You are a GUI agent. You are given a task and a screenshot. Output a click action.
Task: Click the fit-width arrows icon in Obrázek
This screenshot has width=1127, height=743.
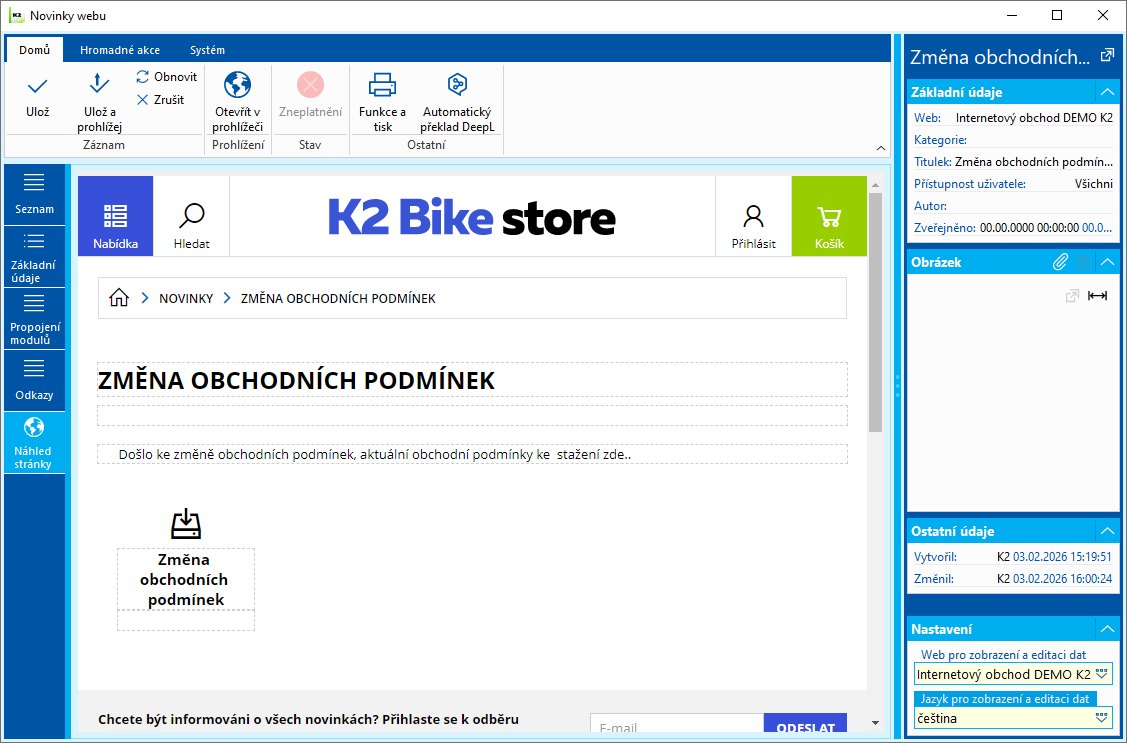click(1098, 295)
